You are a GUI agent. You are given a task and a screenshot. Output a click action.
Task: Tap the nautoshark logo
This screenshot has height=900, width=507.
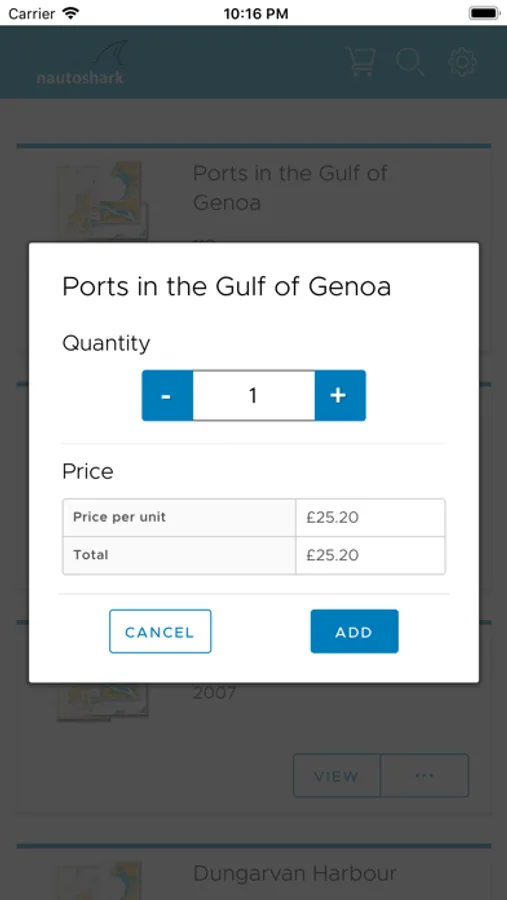click(x=80, y=63)
